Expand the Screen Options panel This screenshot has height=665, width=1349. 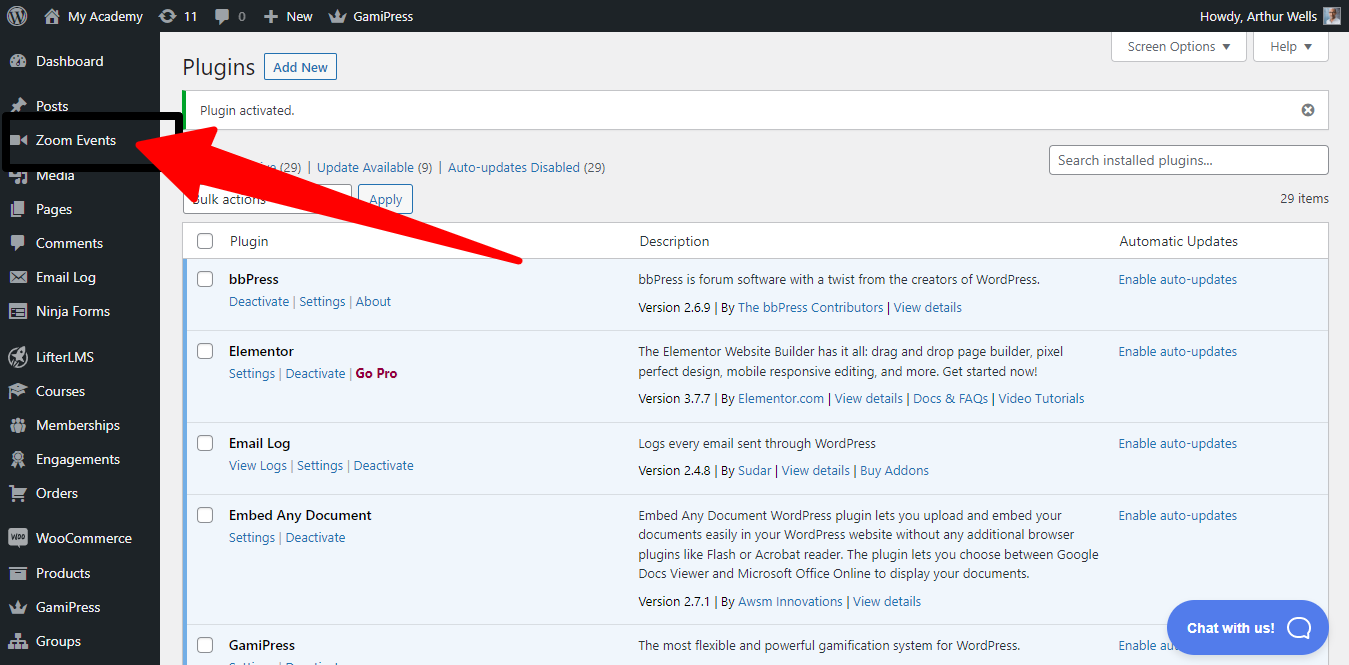[1178, 46]
